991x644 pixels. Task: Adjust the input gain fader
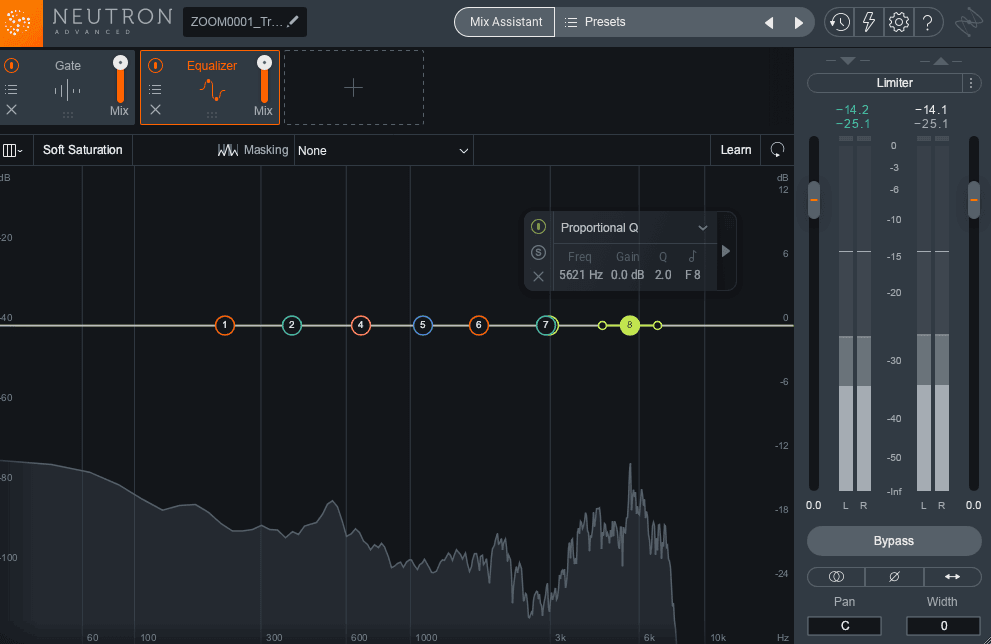(x=814, y=200)
